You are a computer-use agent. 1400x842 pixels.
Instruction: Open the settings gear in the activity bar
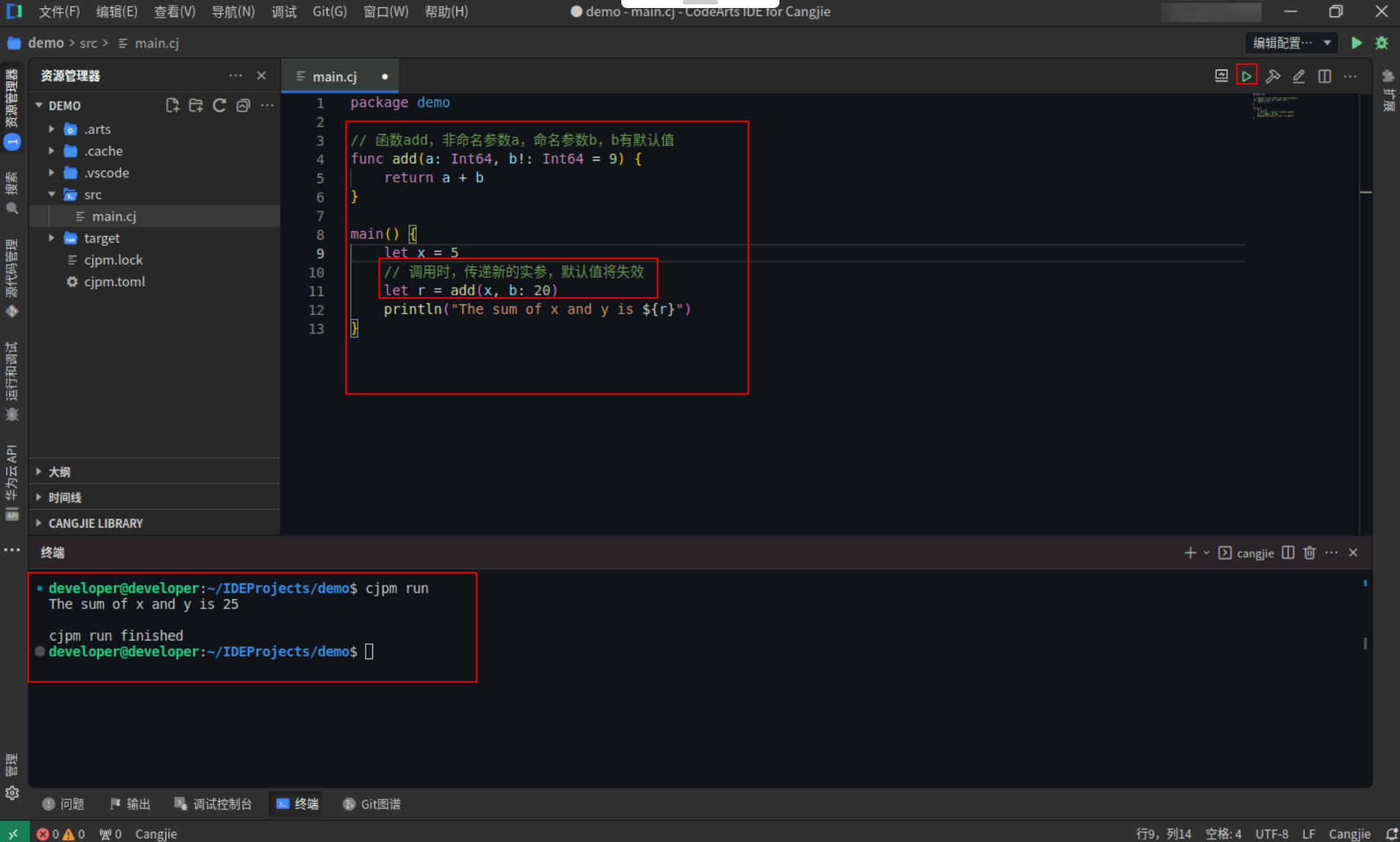click(x=12, y=793)
